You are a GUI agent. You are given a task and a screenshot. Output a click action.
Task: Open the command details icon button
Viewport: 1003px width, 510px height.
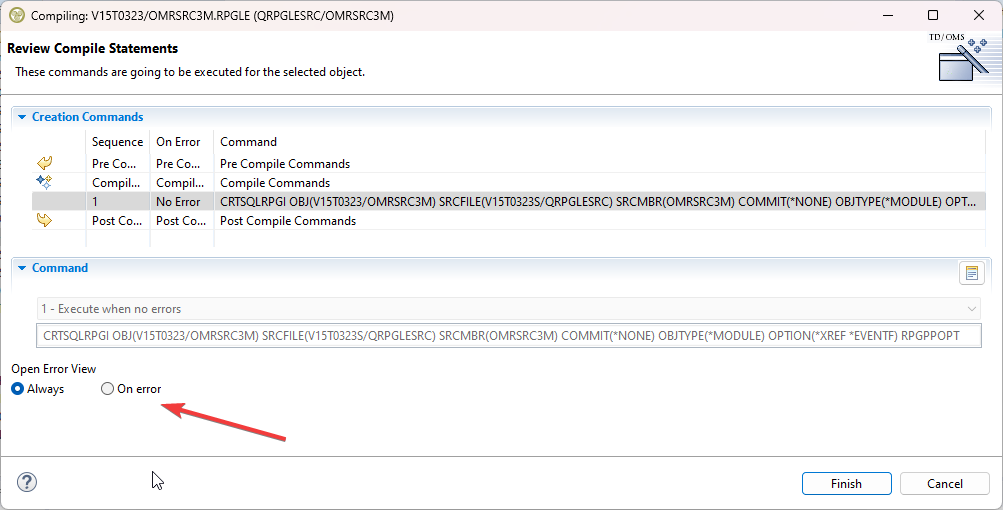[971, 273]
